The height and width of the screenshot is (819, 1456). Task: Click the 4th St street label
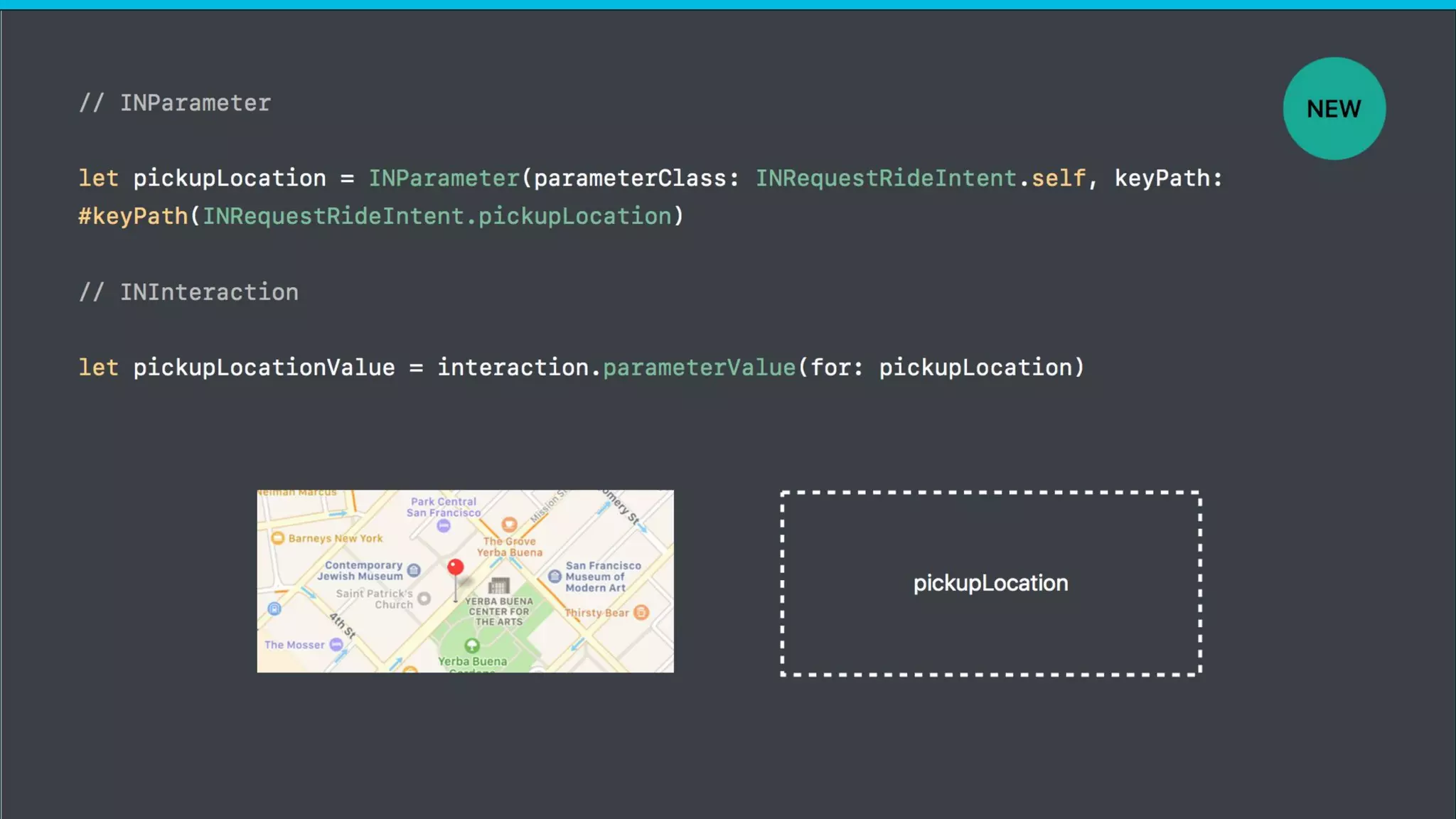coord(343,626)
